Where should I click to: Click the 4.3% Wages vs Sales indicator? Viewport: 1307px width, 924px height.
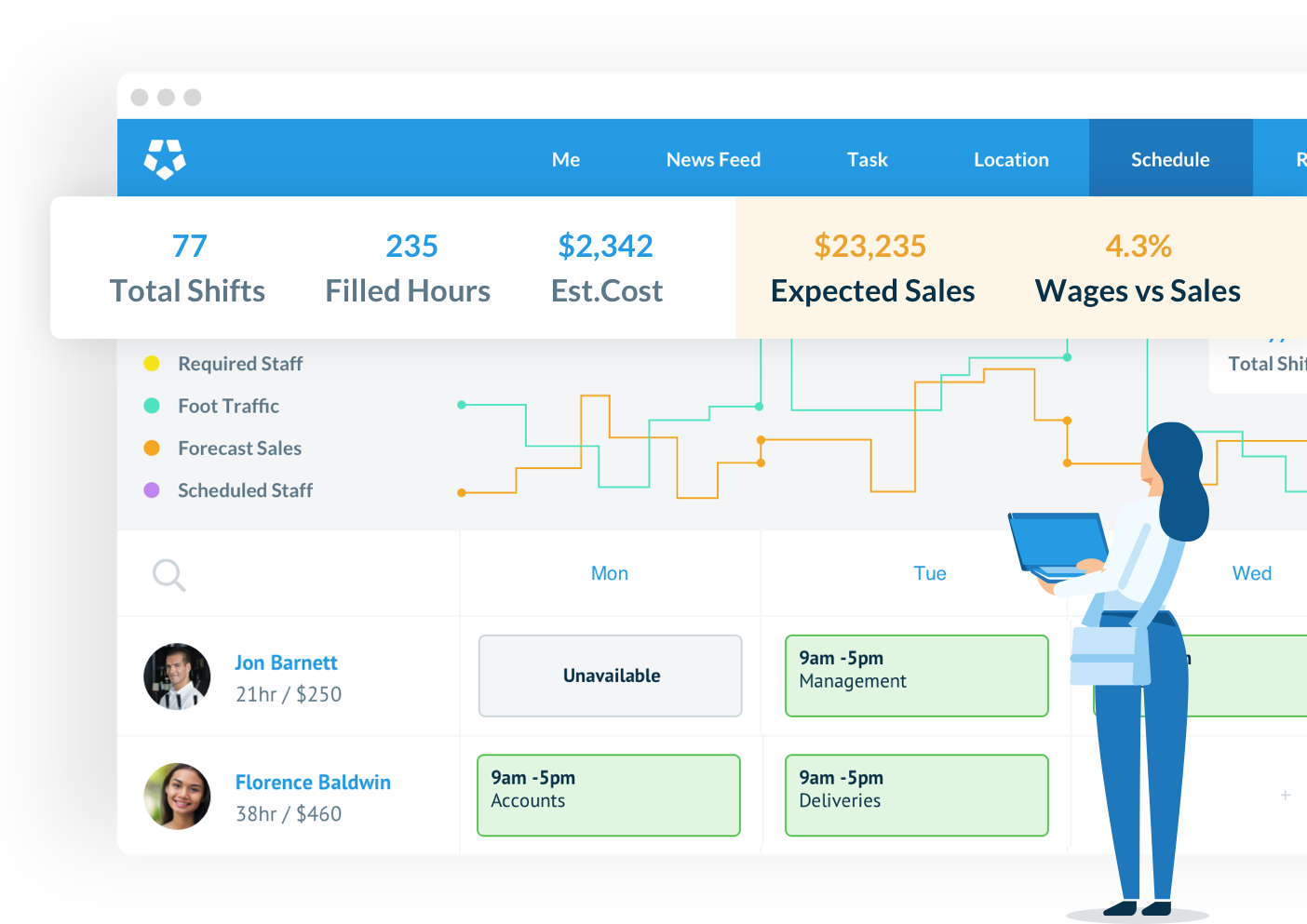coord(1138,268)
